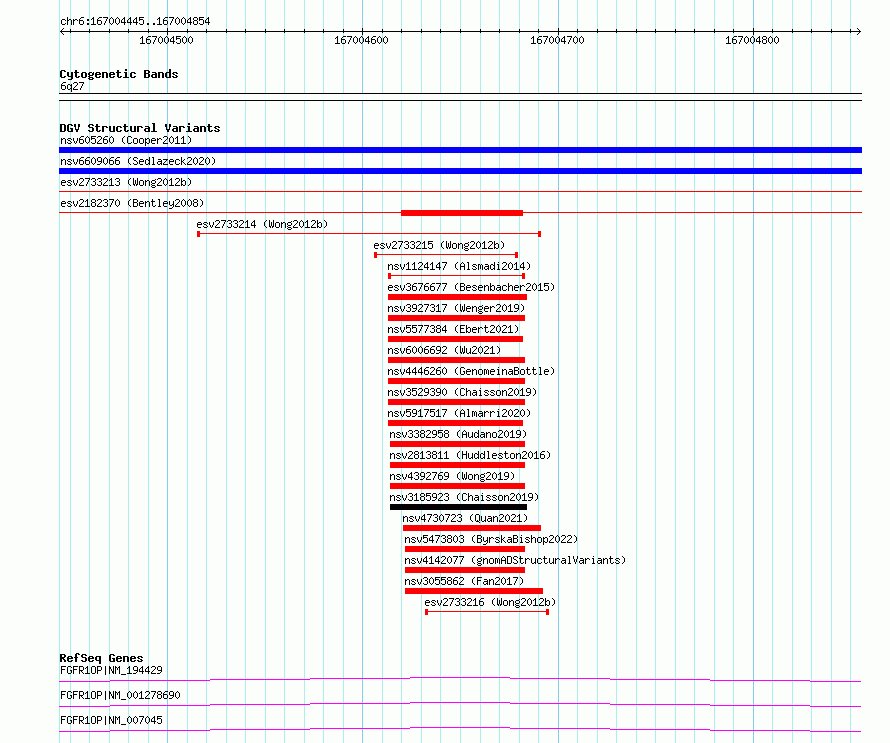890x743 pixels.
Task: Click the nsv4446260 (GenomeinaBottle) variant label
Action: [x=470, y=371]
